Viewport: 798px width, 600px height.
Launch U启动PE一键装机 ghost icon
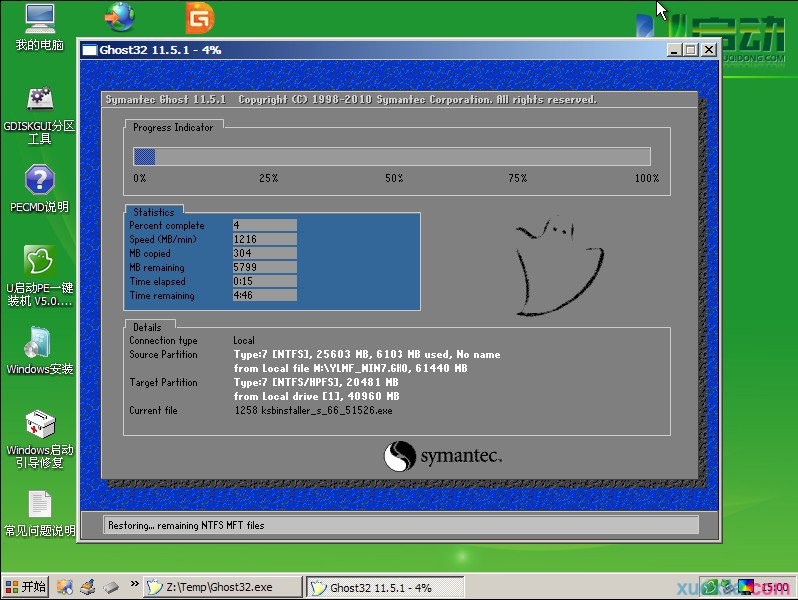40,276
